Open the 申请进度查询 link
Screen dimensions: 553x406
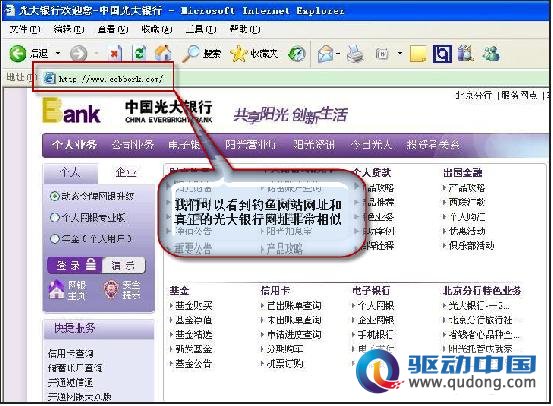coord(294,334)
